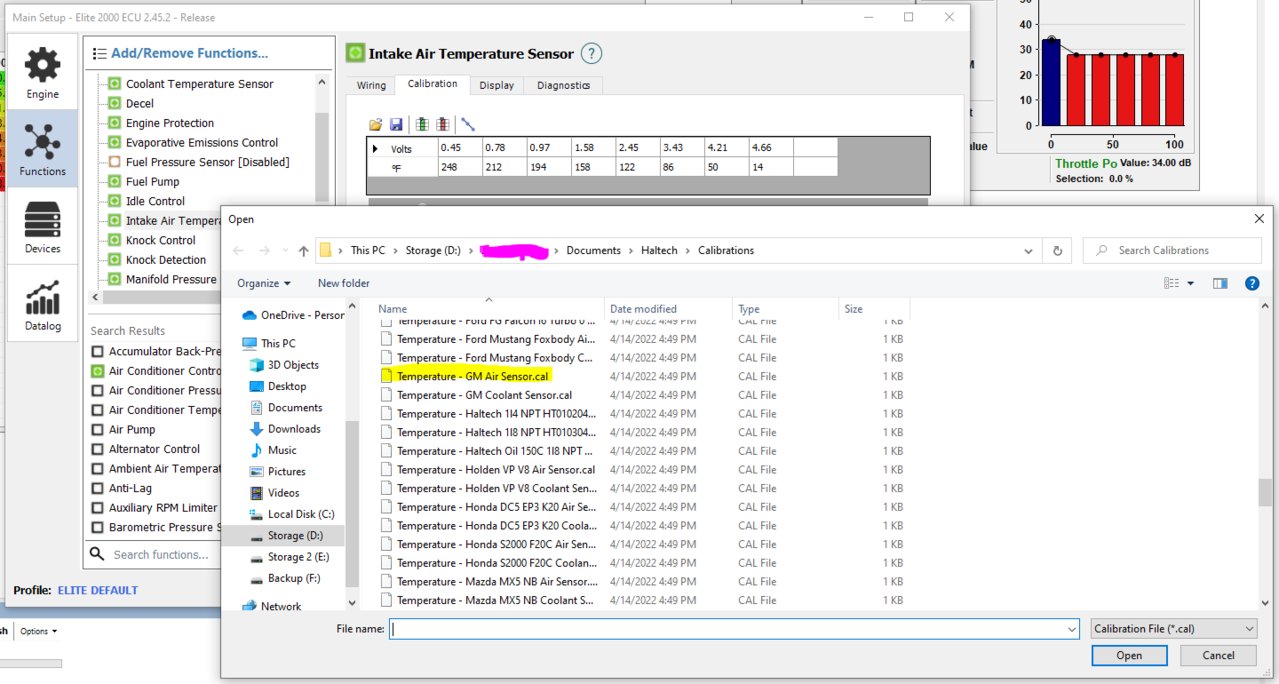Click the up-folder arrow in Open dialog
The height and width of the screenshot is (684, 1279).
pos(303,251)
